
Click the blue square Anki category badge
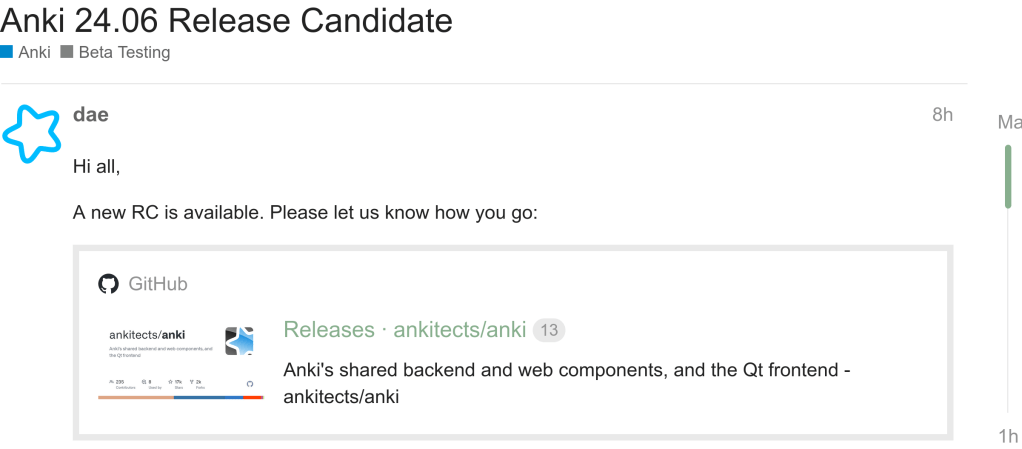tap(7, 52)
